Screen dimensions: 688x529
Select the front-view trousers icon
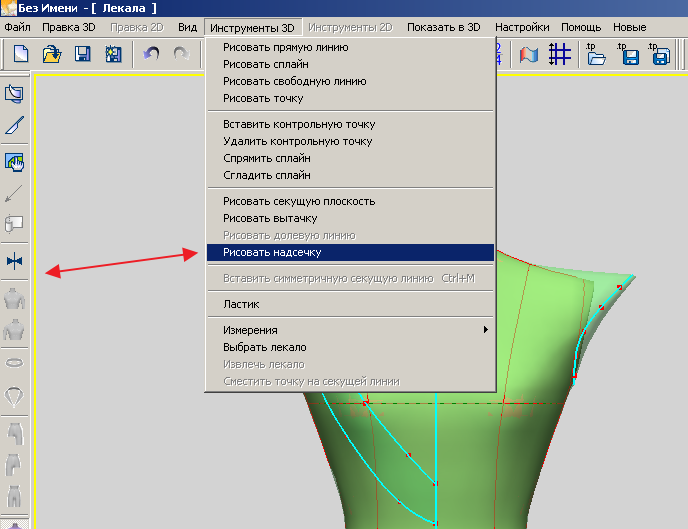click(14, 496)
